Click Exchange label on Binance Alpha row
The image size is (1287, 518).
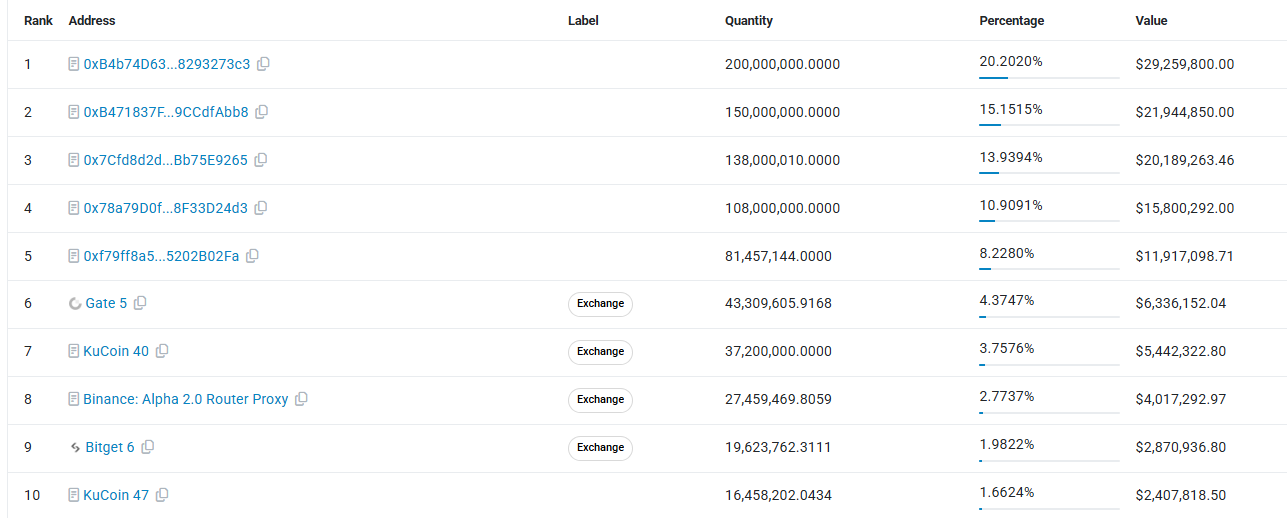tap(600, 399)
